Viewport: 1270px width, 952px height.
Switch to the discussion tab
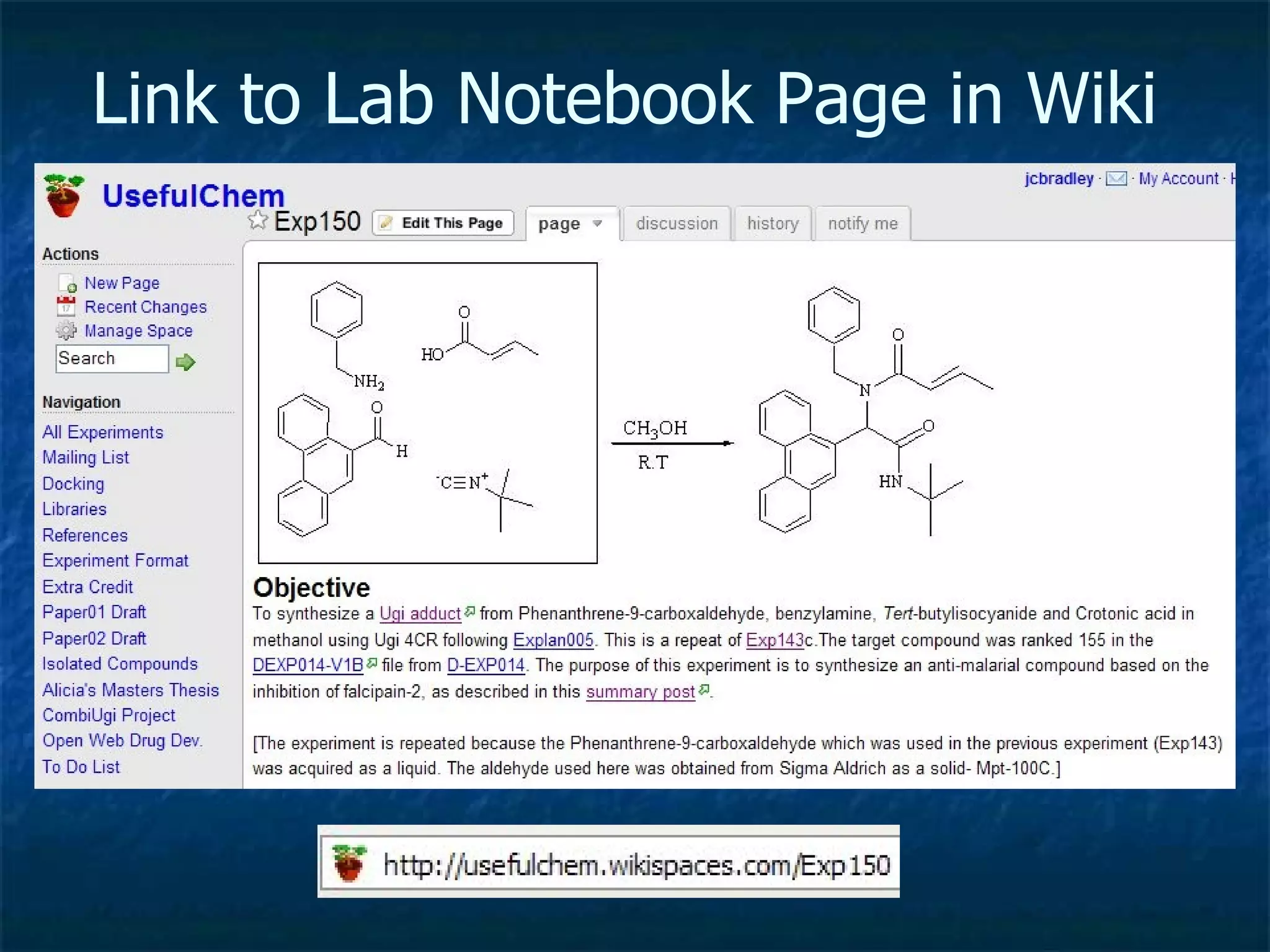[677, 223]
